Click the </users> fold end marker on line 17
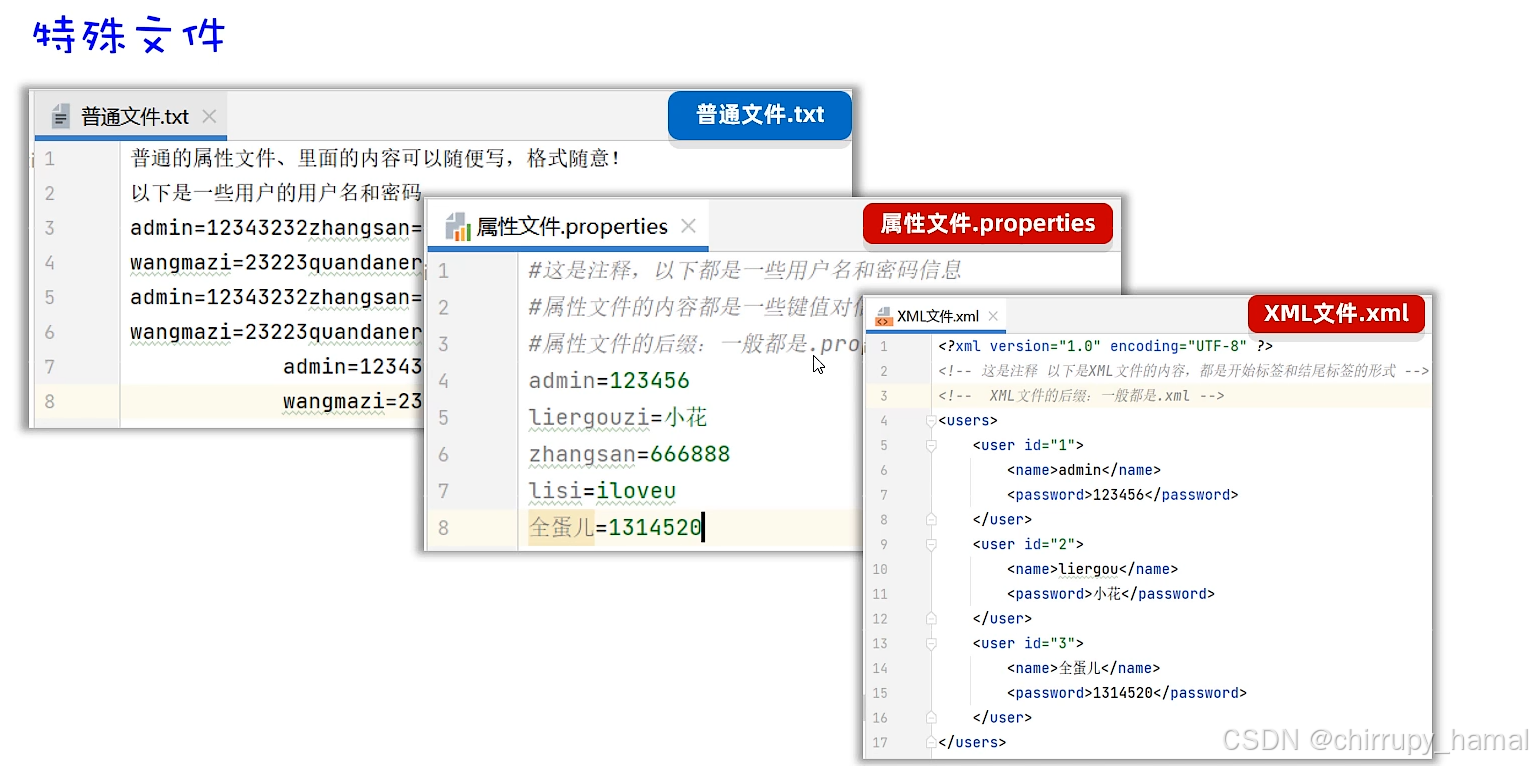 click(931, 742)
